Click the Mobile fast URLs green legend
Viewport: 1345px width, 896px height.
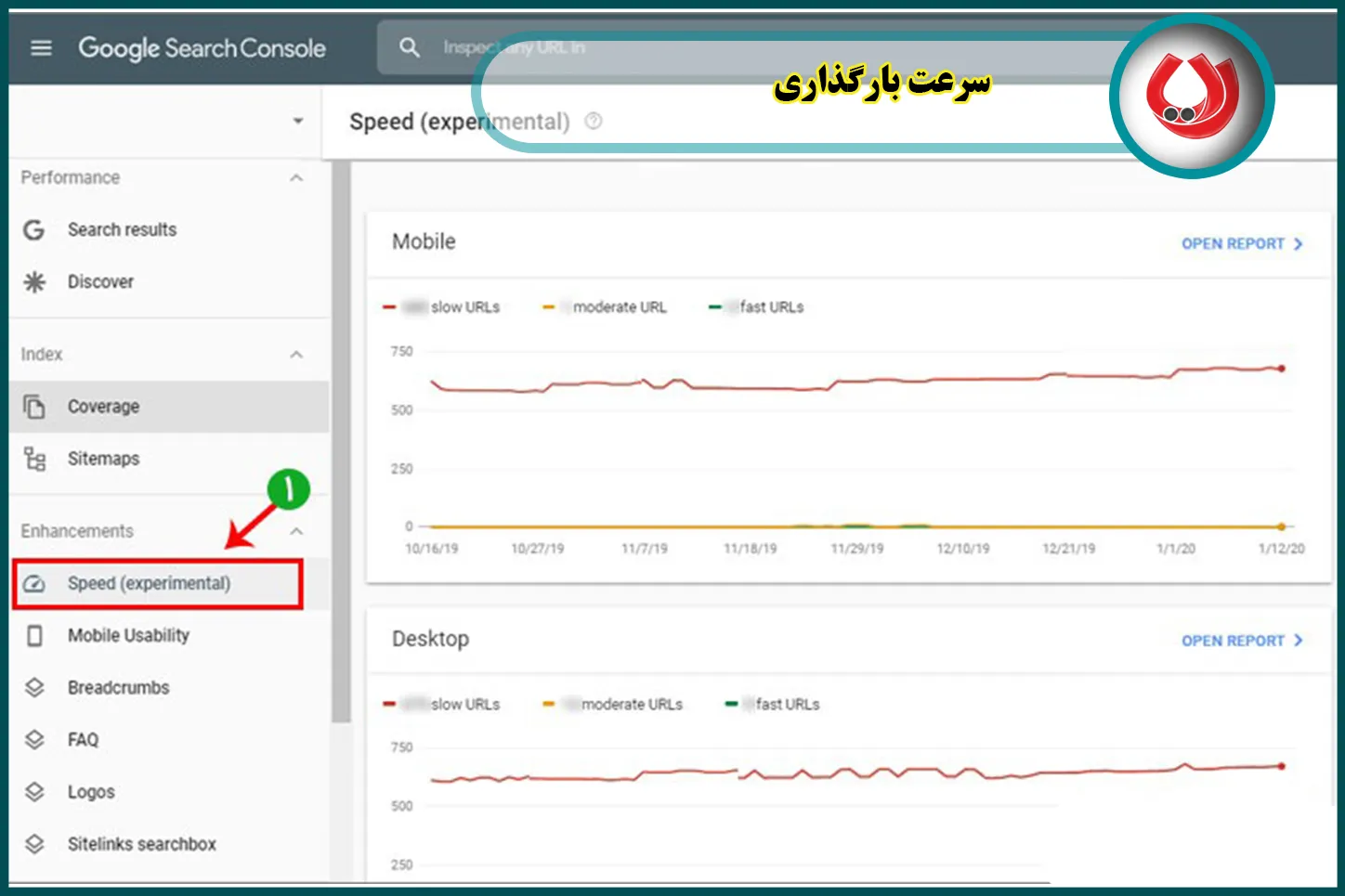click(756, 307)
